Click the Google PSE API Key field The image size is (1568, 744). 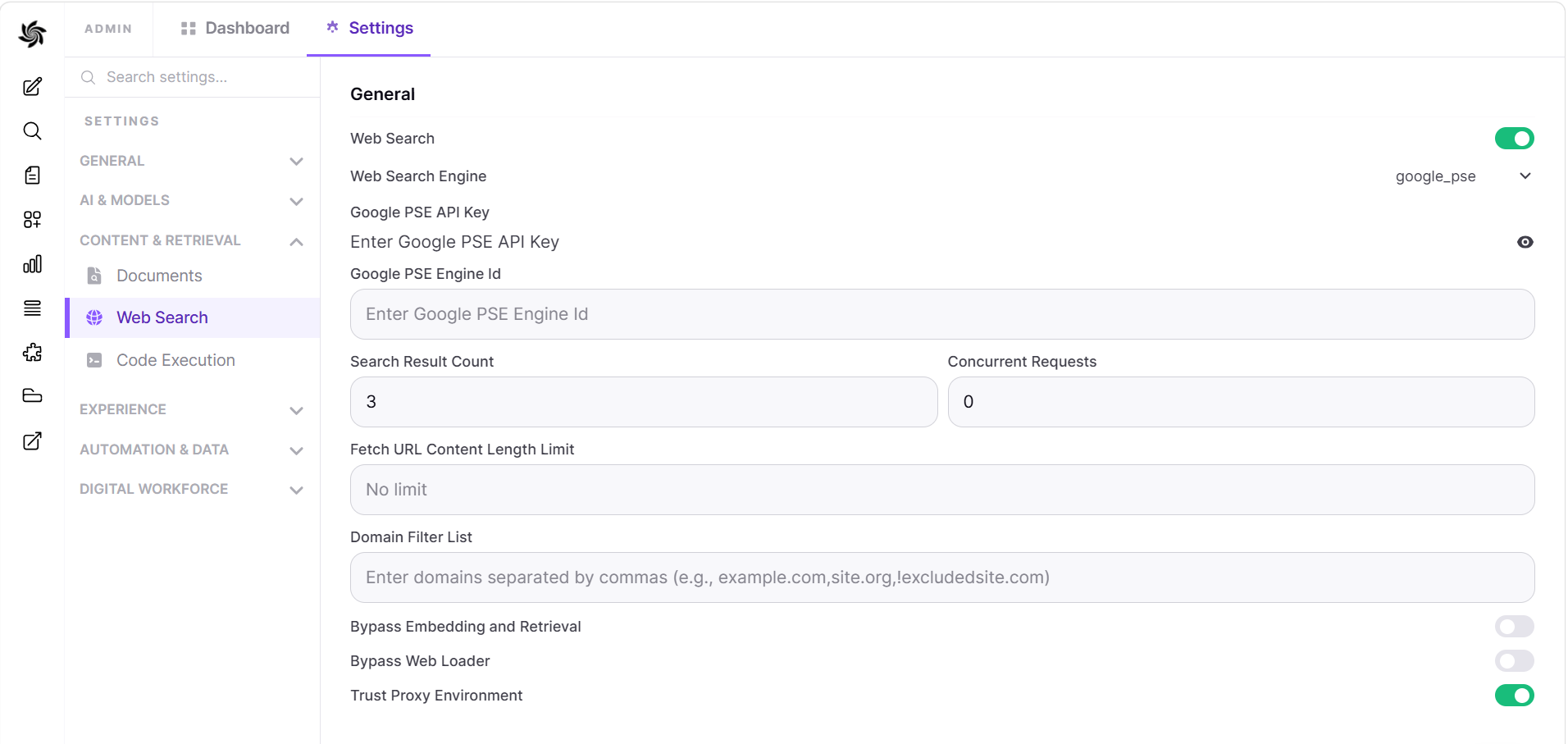pyautogui.click(x=929, y=242)
